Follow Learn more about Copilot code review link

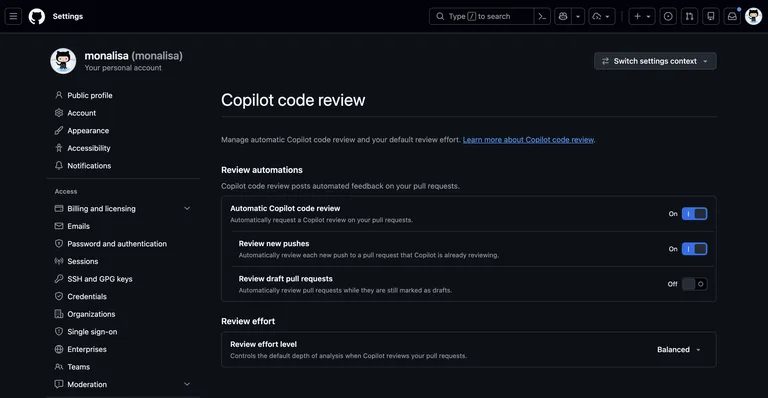click(528, 140)
